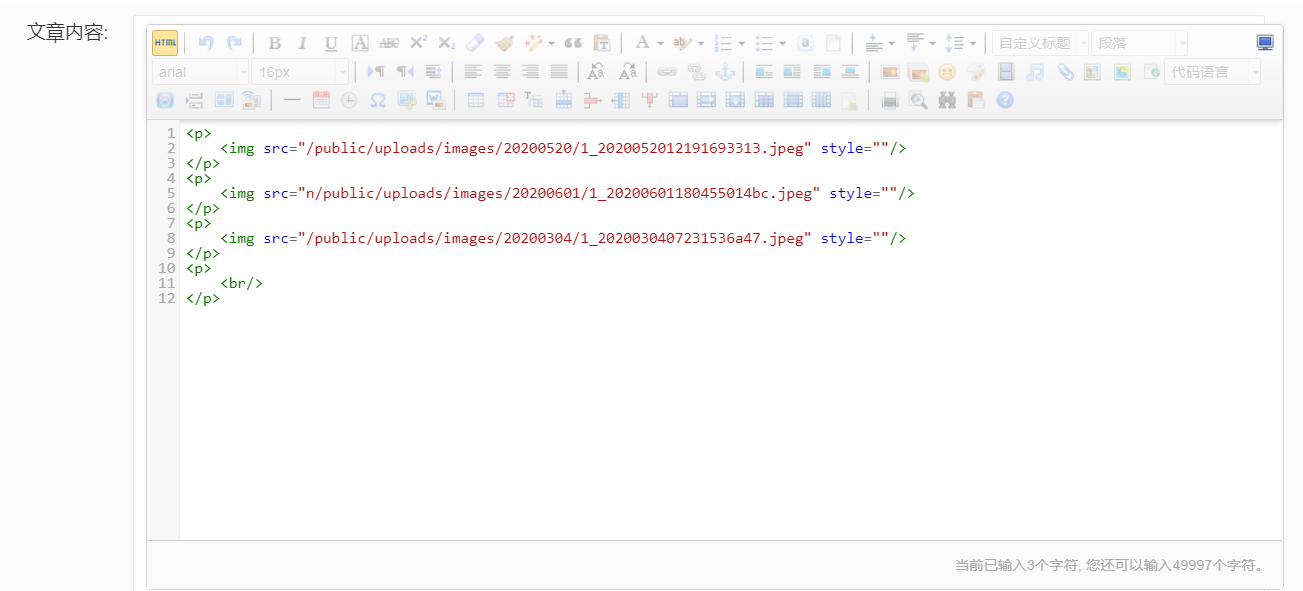The image size is (1303, 591).
Task: Open font color picker arrow
Action: [661, 43]
